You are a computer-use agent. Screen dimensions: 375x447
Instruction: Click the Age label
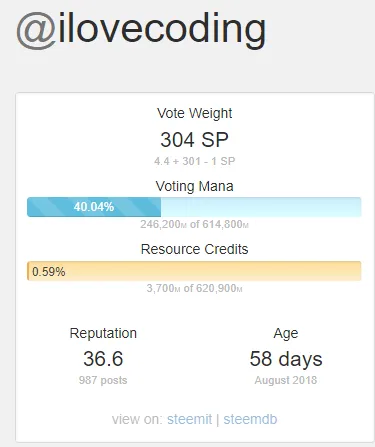tap(286, 333)
